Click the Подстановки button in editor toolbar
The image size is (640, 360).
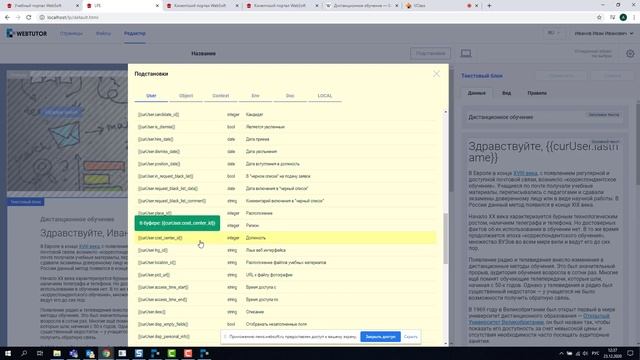click(x=430, y=53)
